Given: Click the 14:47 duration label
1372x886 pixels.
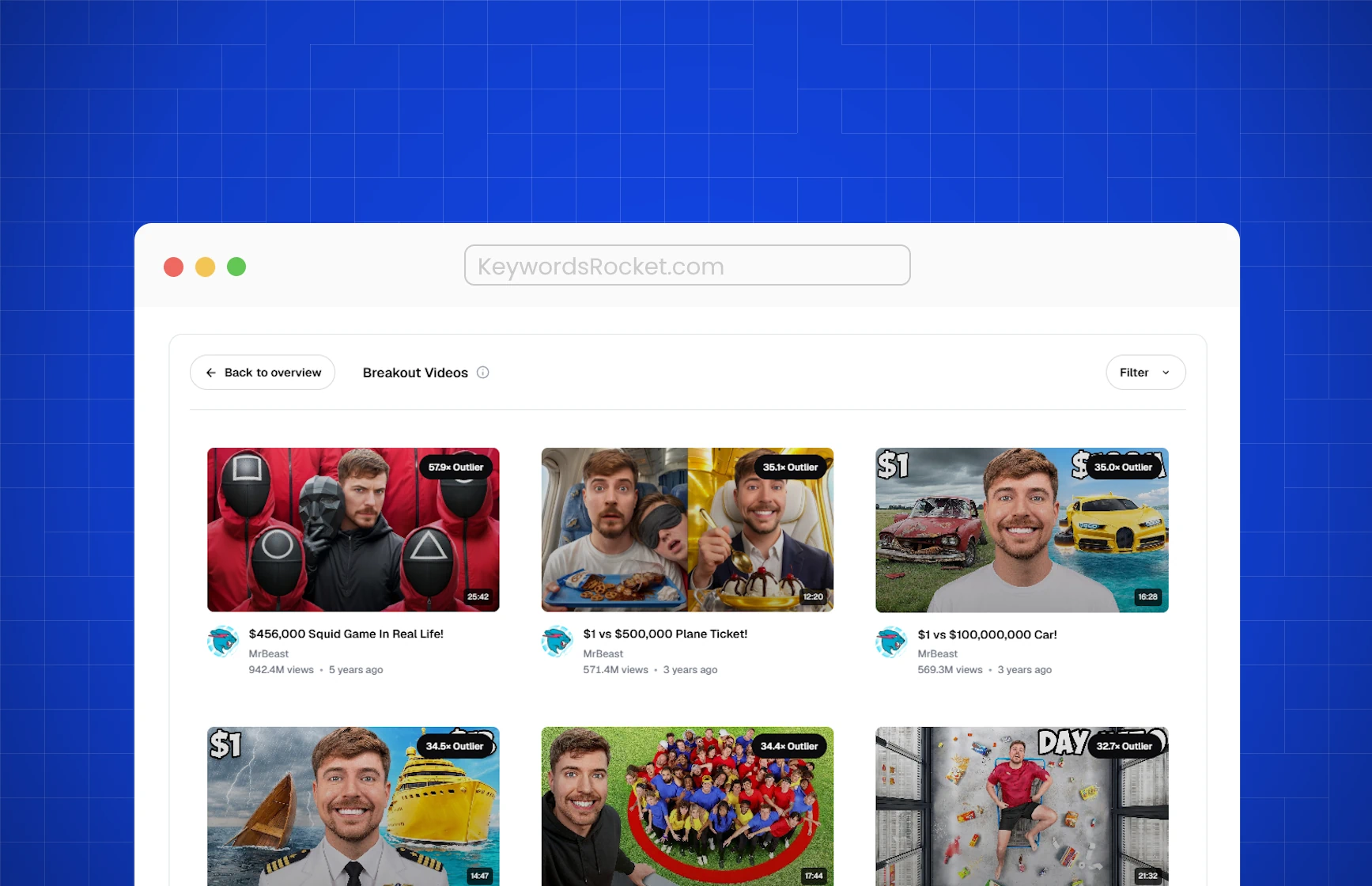Looking at the screenshot, I should click(479, 876).
